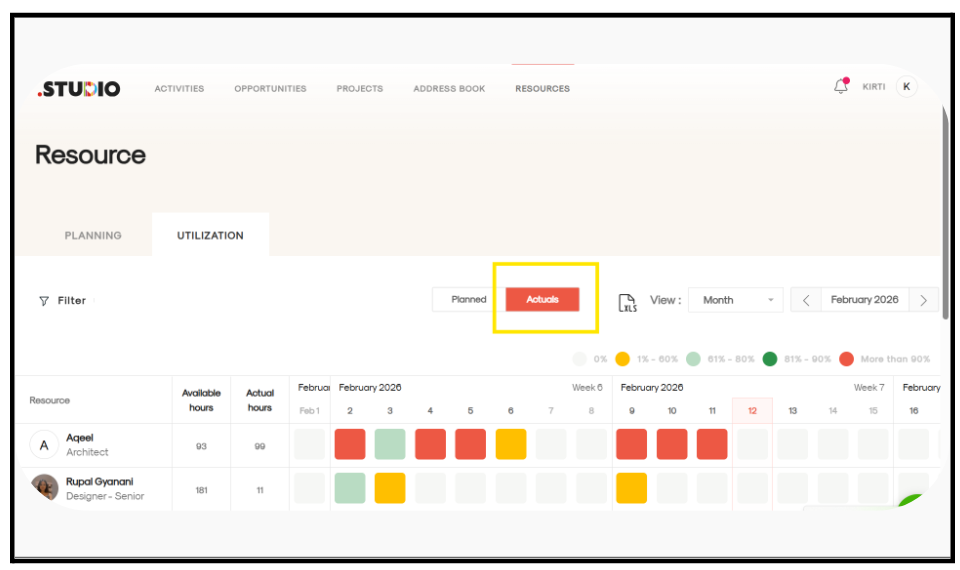Image resolution: width=960 pixels, height=570 pixels.
Task: Open the Address Book page
Action: tap(449, 89)
